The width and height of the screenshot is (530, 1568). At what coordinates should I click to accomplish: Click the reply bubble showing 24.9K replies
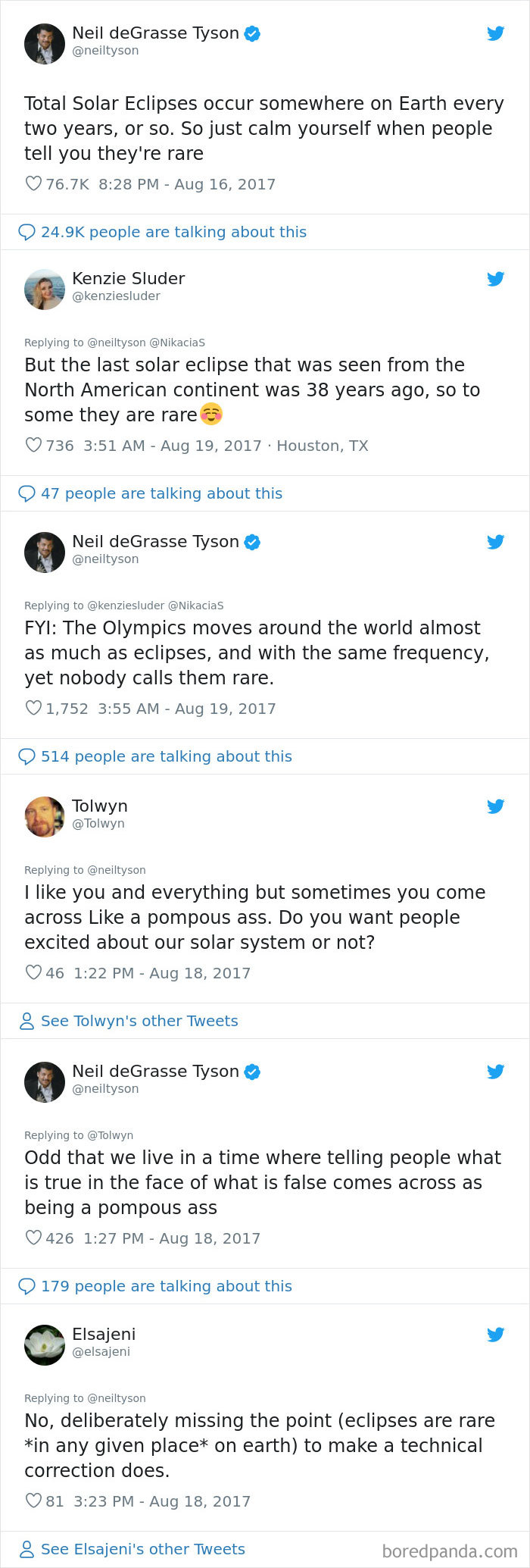point(26,231)
